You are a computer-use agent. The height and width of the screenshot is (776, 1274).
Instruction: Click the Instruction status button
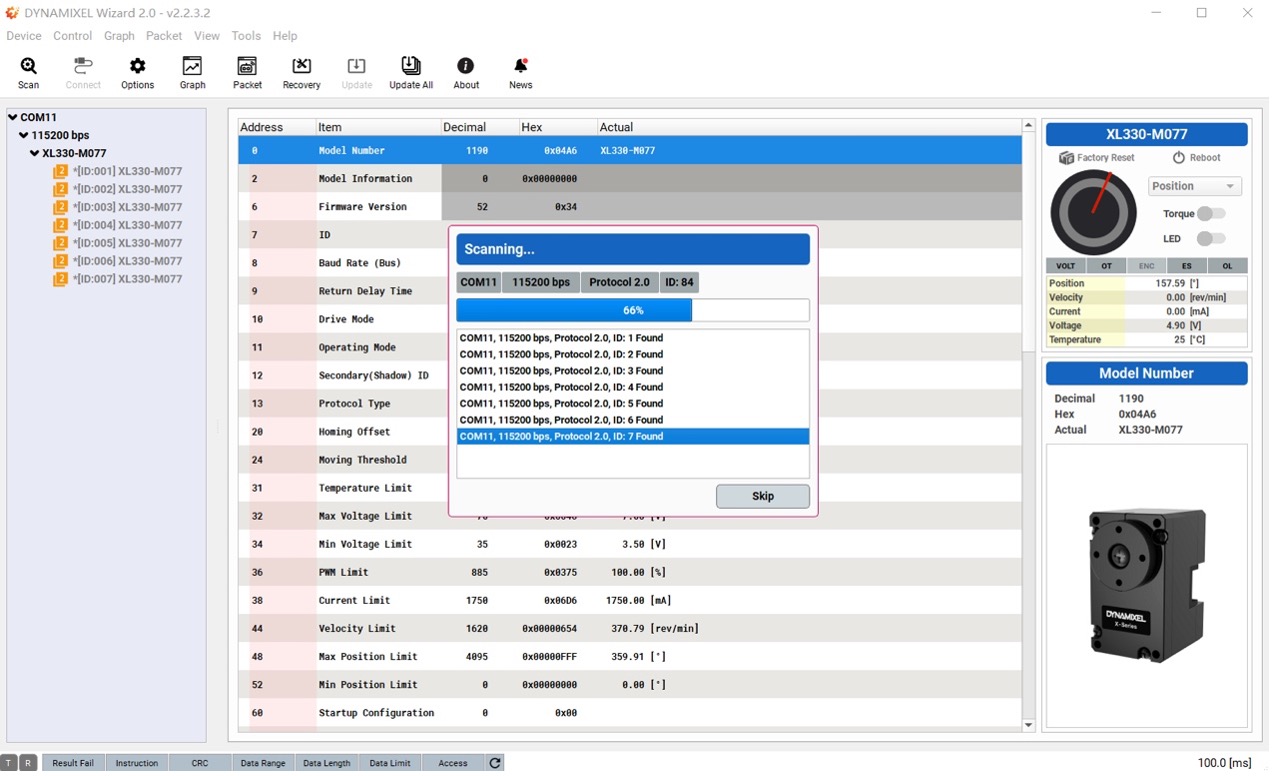[137, 763]
